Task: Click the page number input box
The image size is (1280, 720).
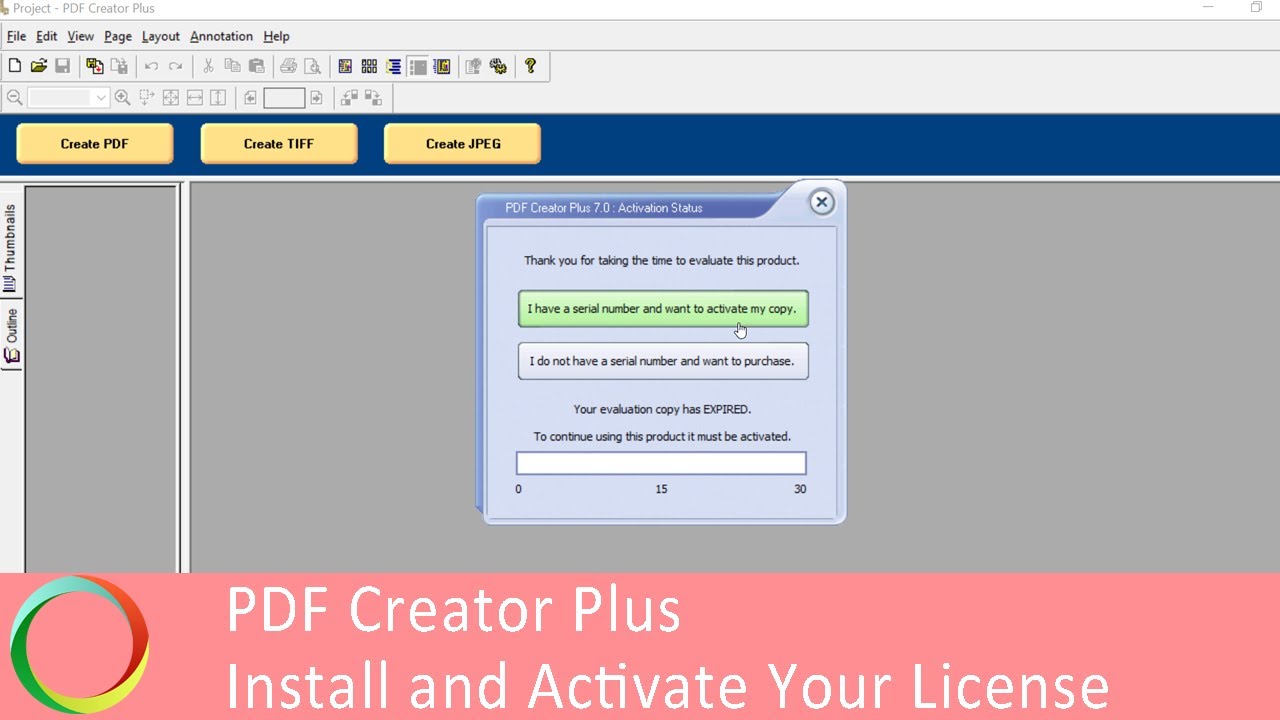Action: tap(284, 97)
